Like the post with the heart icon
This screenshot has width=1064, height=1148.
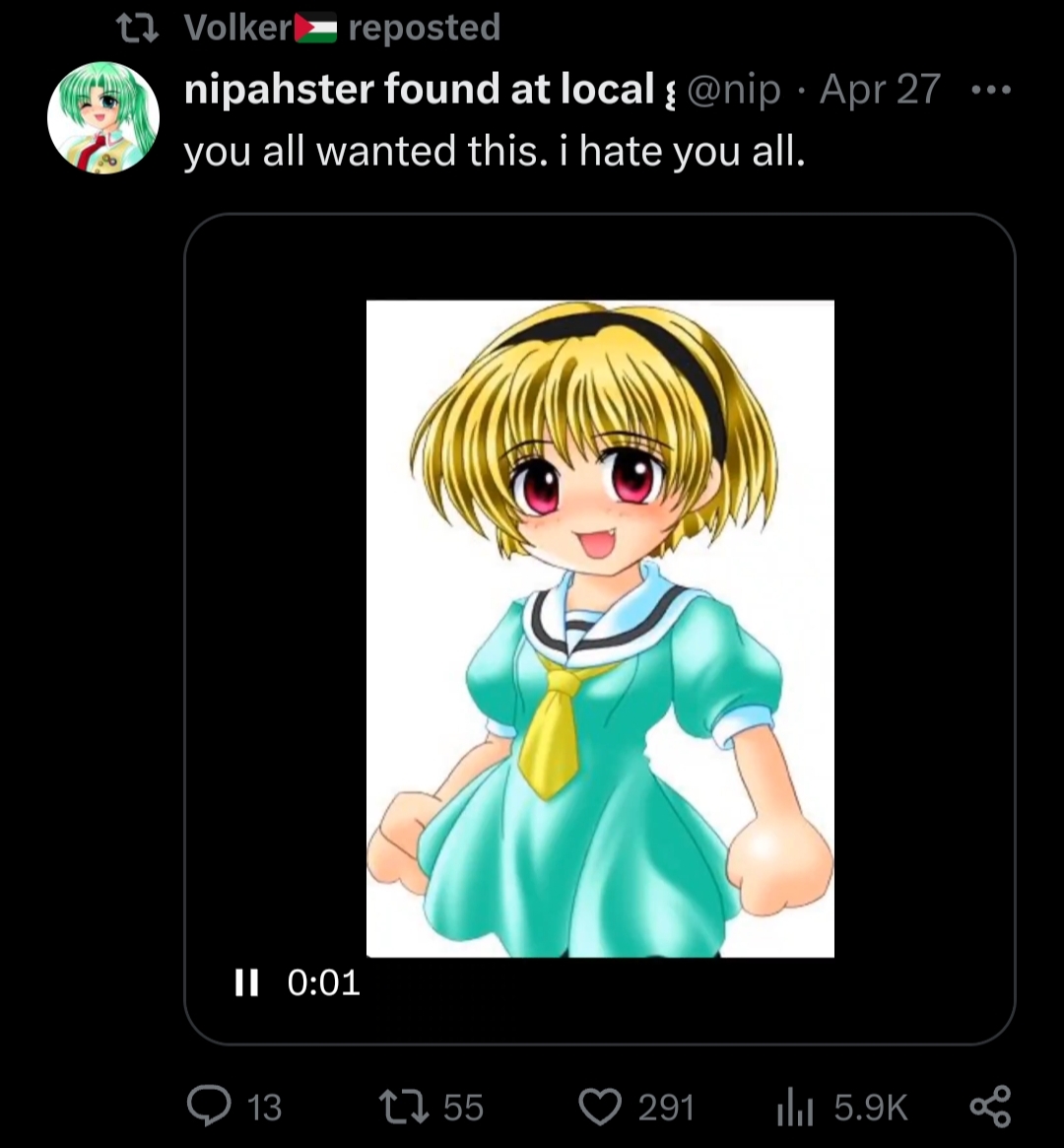(x=600, y=1107)
